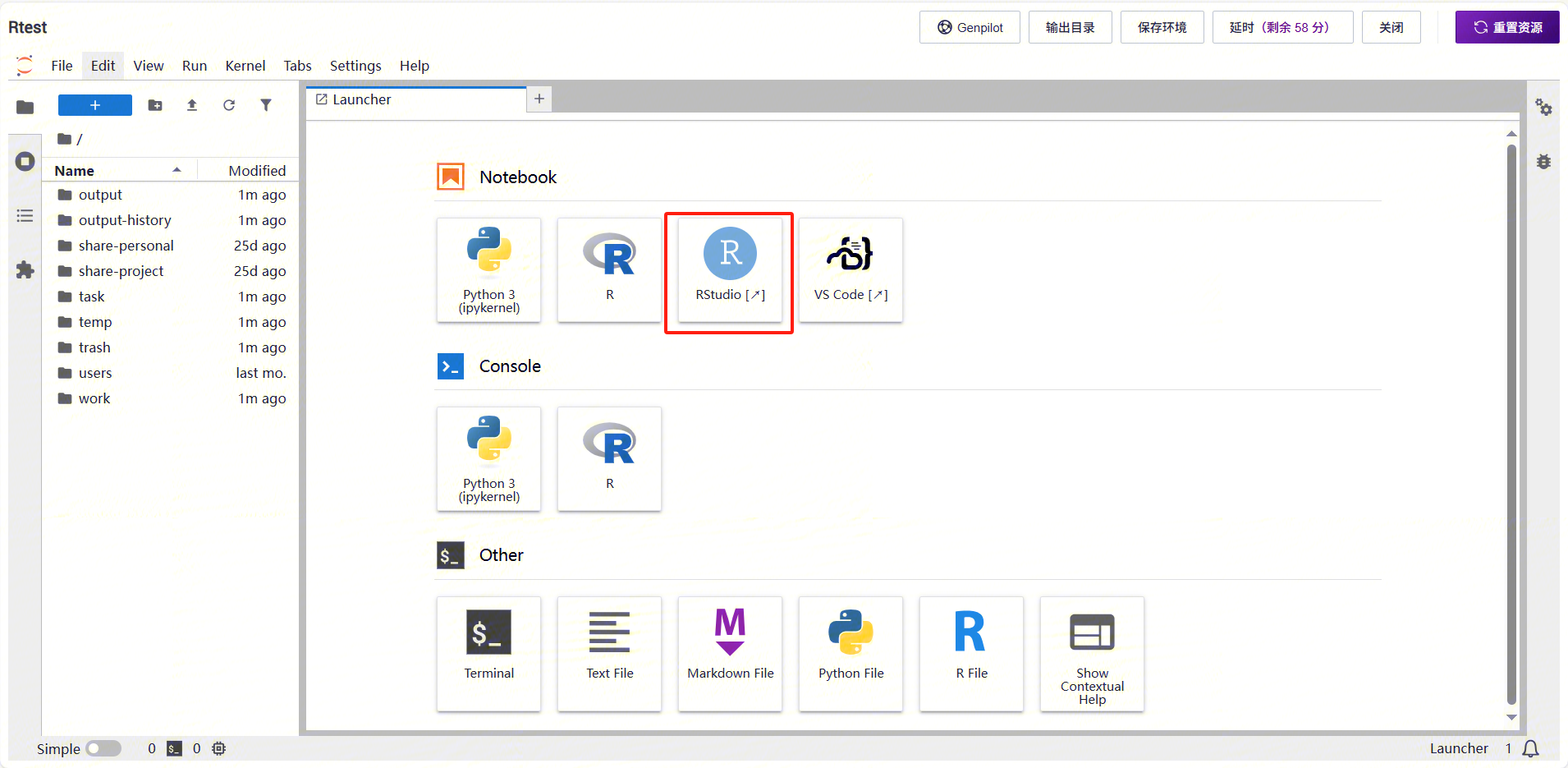The height and width of the screenshot is (768, 1568).
Task: Select the task folder
Action: tap(171, 297)
